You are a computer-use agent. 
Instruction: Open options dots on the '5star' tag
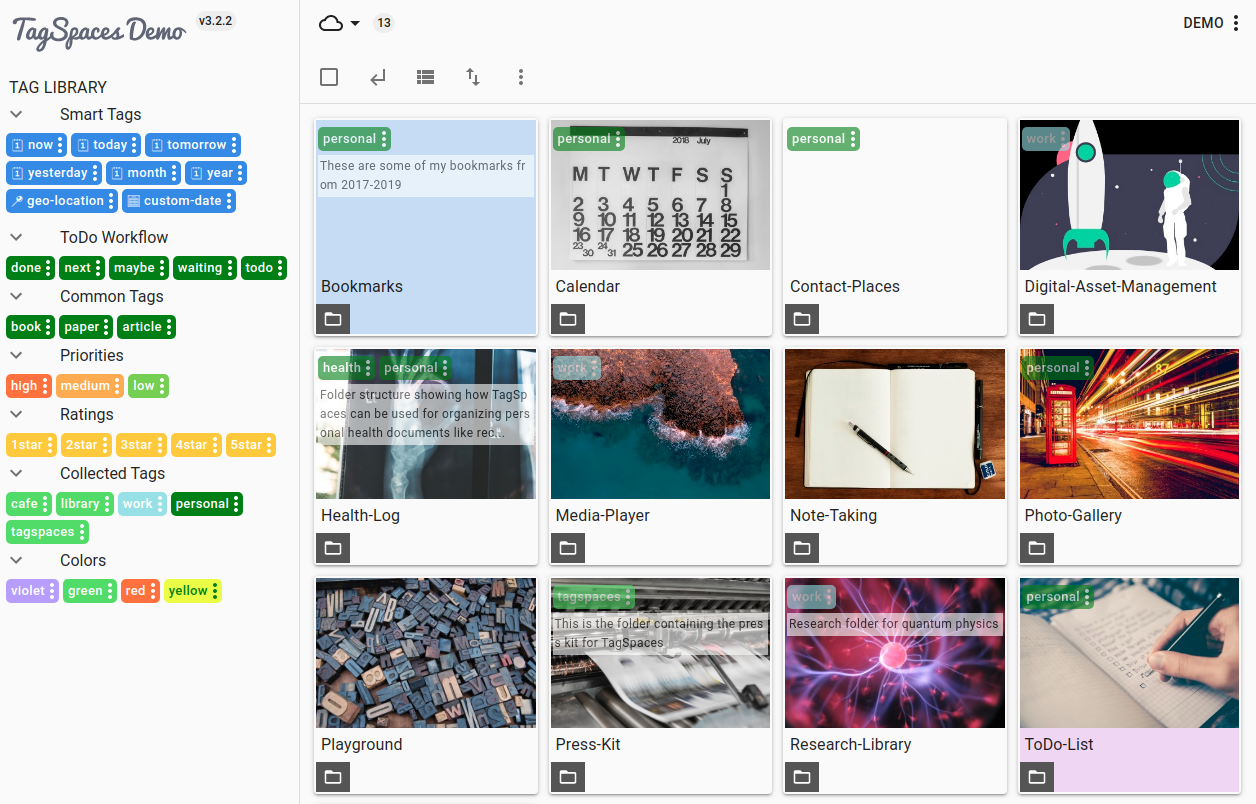269,445
